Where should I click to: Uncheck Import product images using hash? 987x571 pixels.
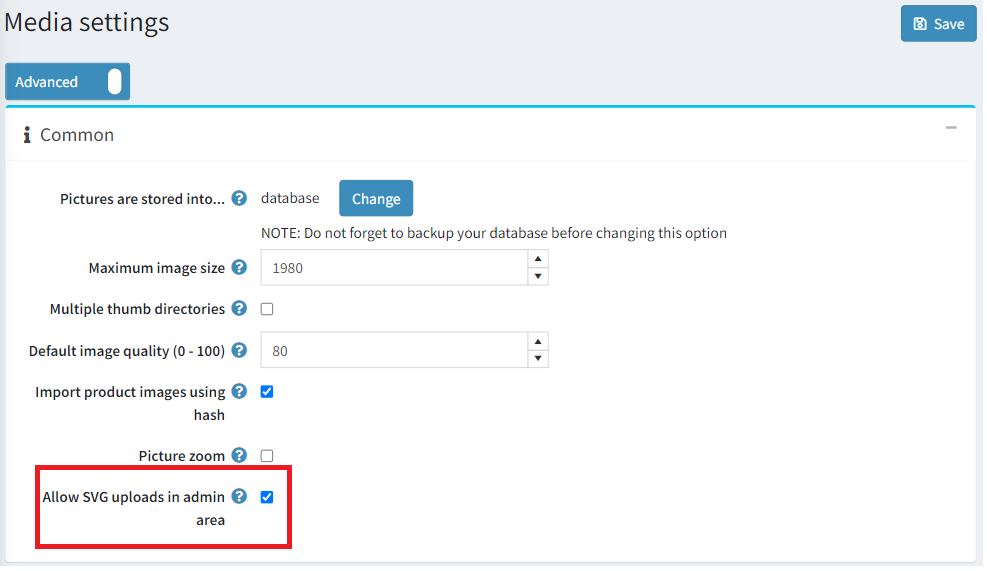pyautogui.click(x=267, y=391)
